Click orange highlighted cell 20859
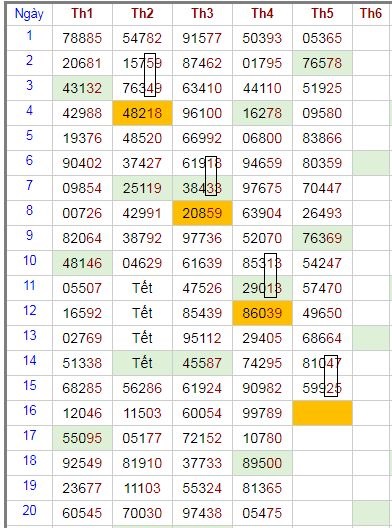 click(202, 213)
